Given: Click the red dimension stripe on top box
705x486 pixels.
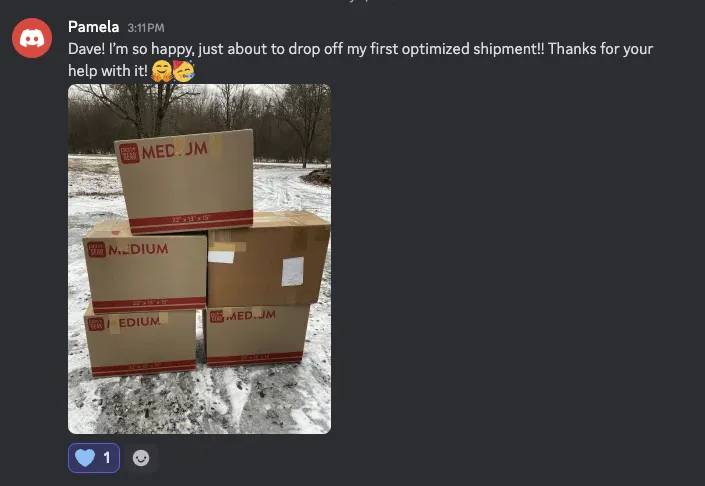Looking at the screenshot, I should coord(191,220).
